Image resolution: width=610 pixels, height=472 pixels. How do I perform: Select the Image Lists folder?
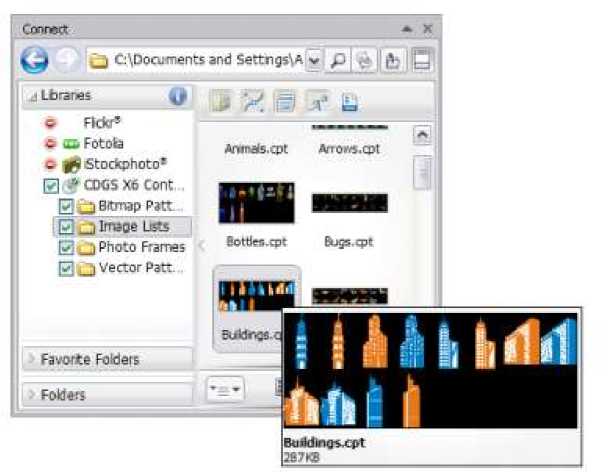tap(134, 226)
